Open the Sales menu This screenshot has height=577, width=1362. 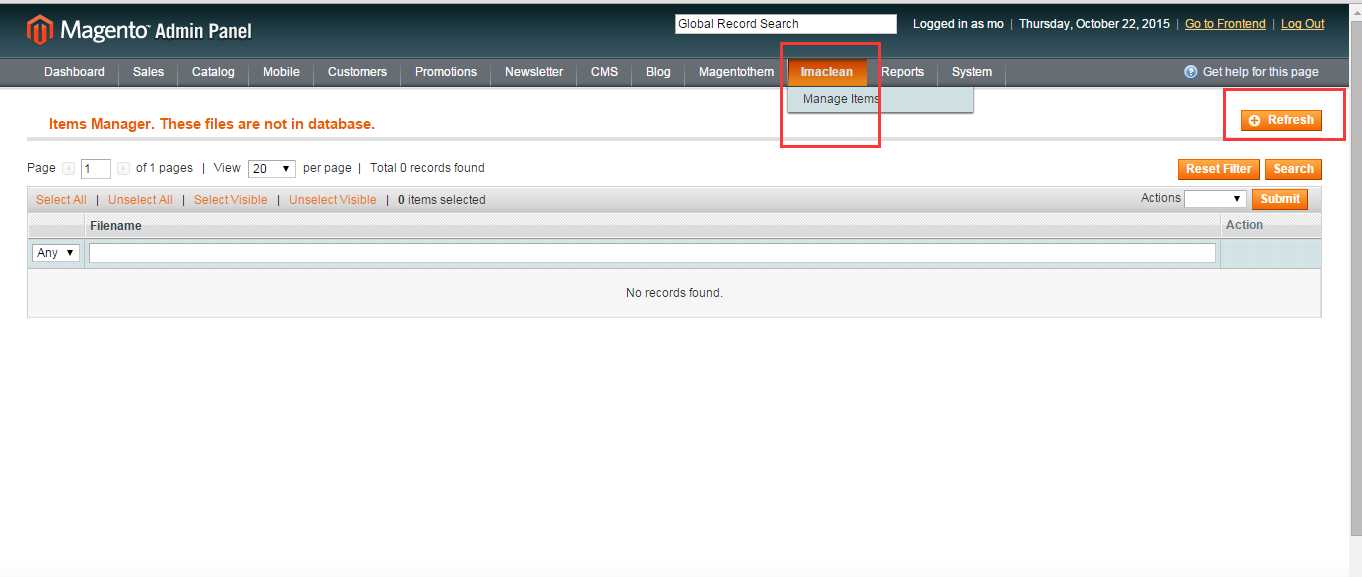pyautogui.click(x=148, y=72)
